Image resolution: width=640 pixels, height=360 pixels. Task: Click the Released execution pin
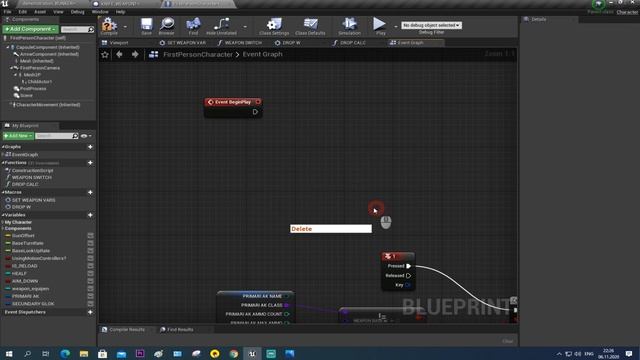tap(408, 276)
